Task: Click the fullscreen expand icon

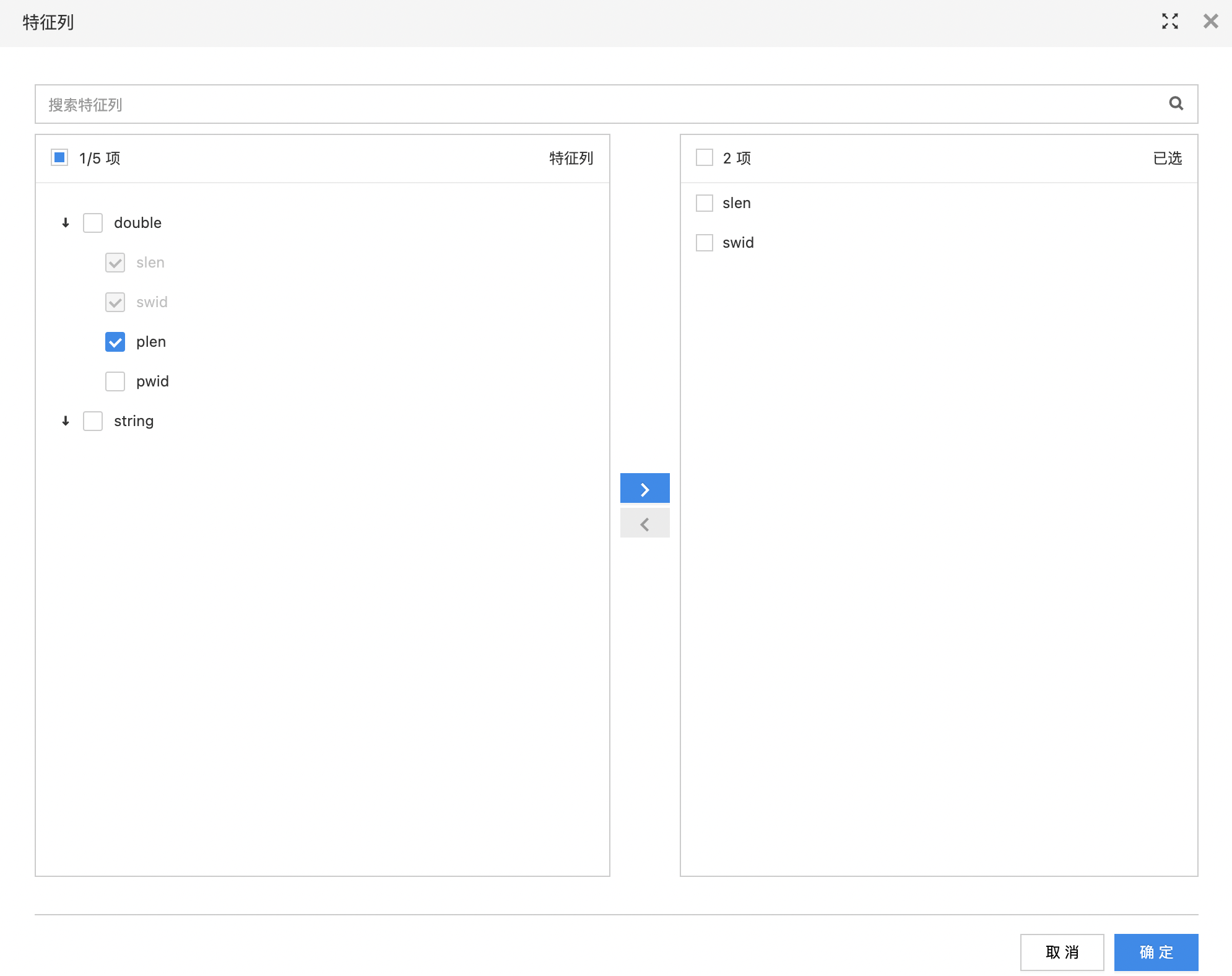Action: tap(1169, 22)
